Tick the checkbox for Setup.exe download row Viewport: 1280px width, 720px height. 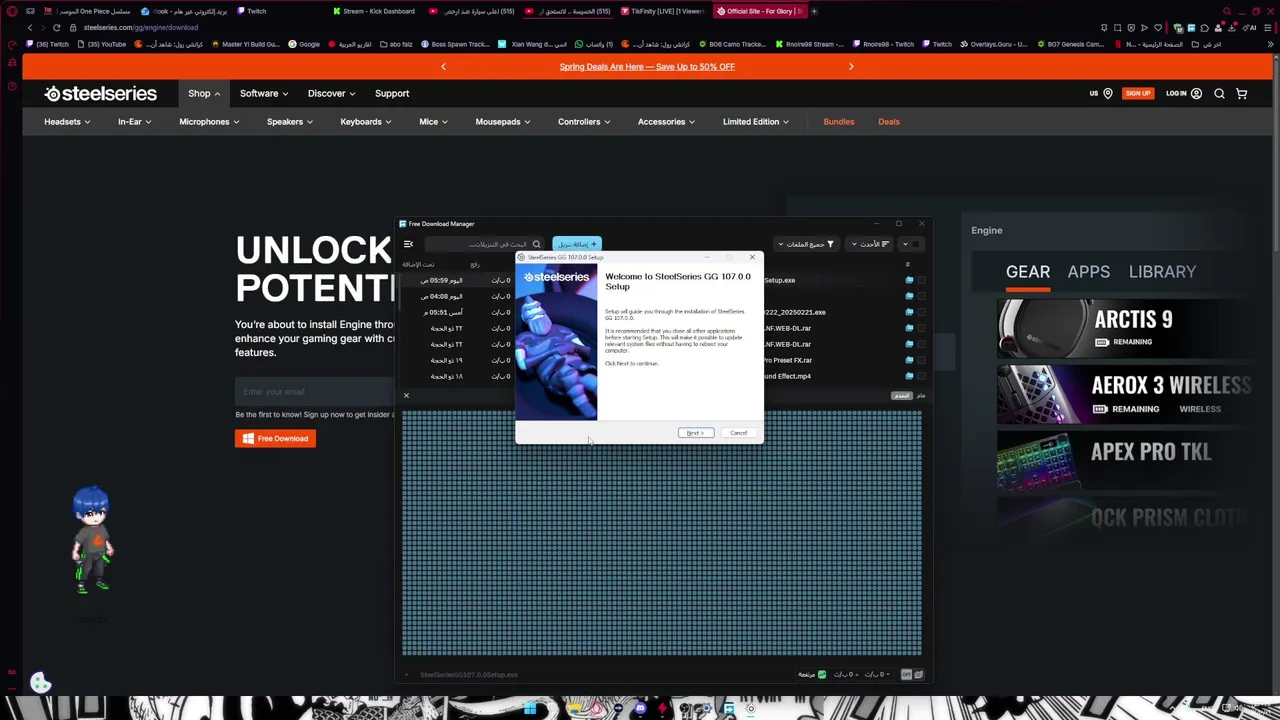pos(921,280)
